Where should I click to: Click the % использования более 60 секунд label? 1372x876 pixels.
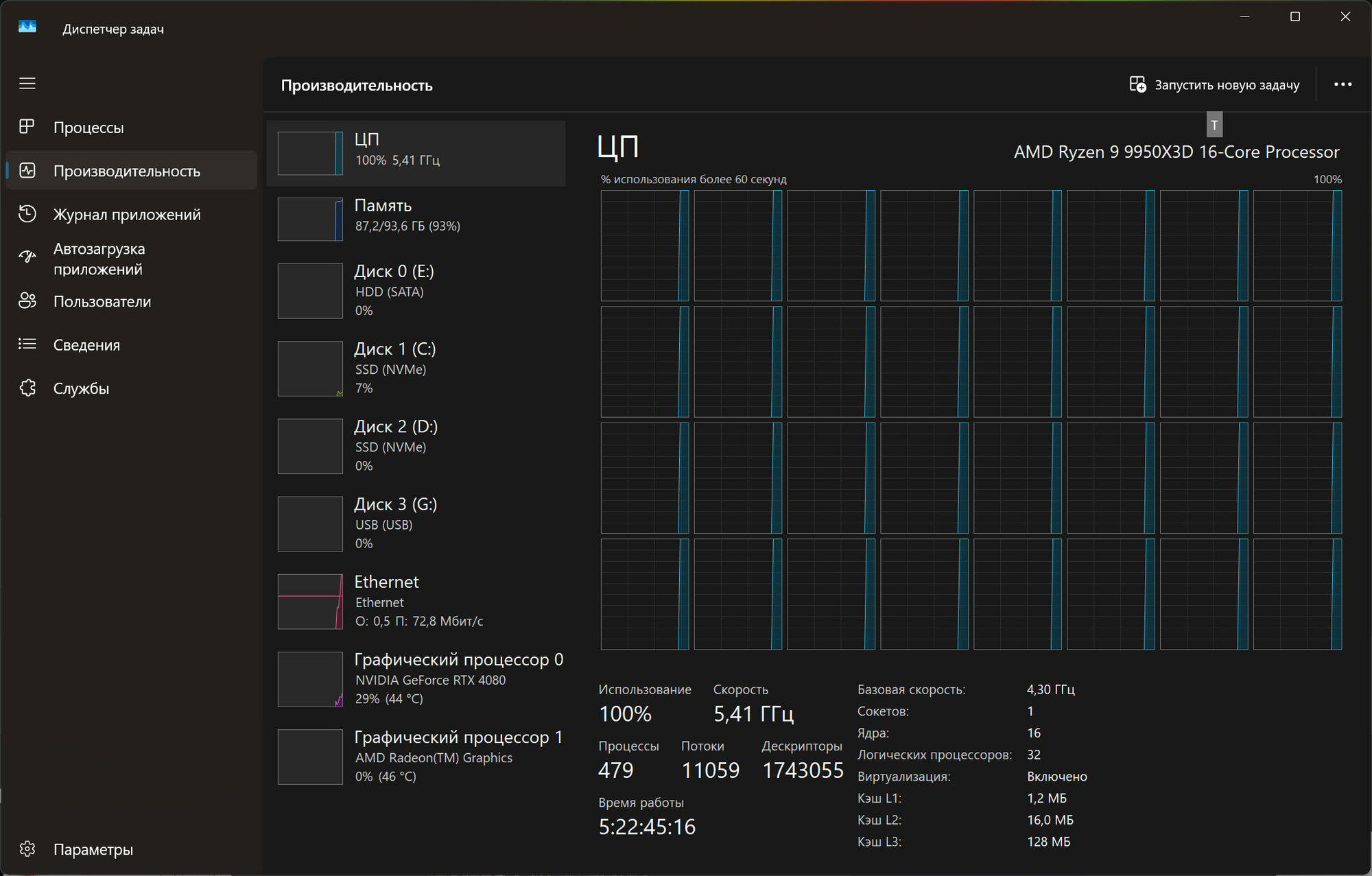(x=693, y=179)
